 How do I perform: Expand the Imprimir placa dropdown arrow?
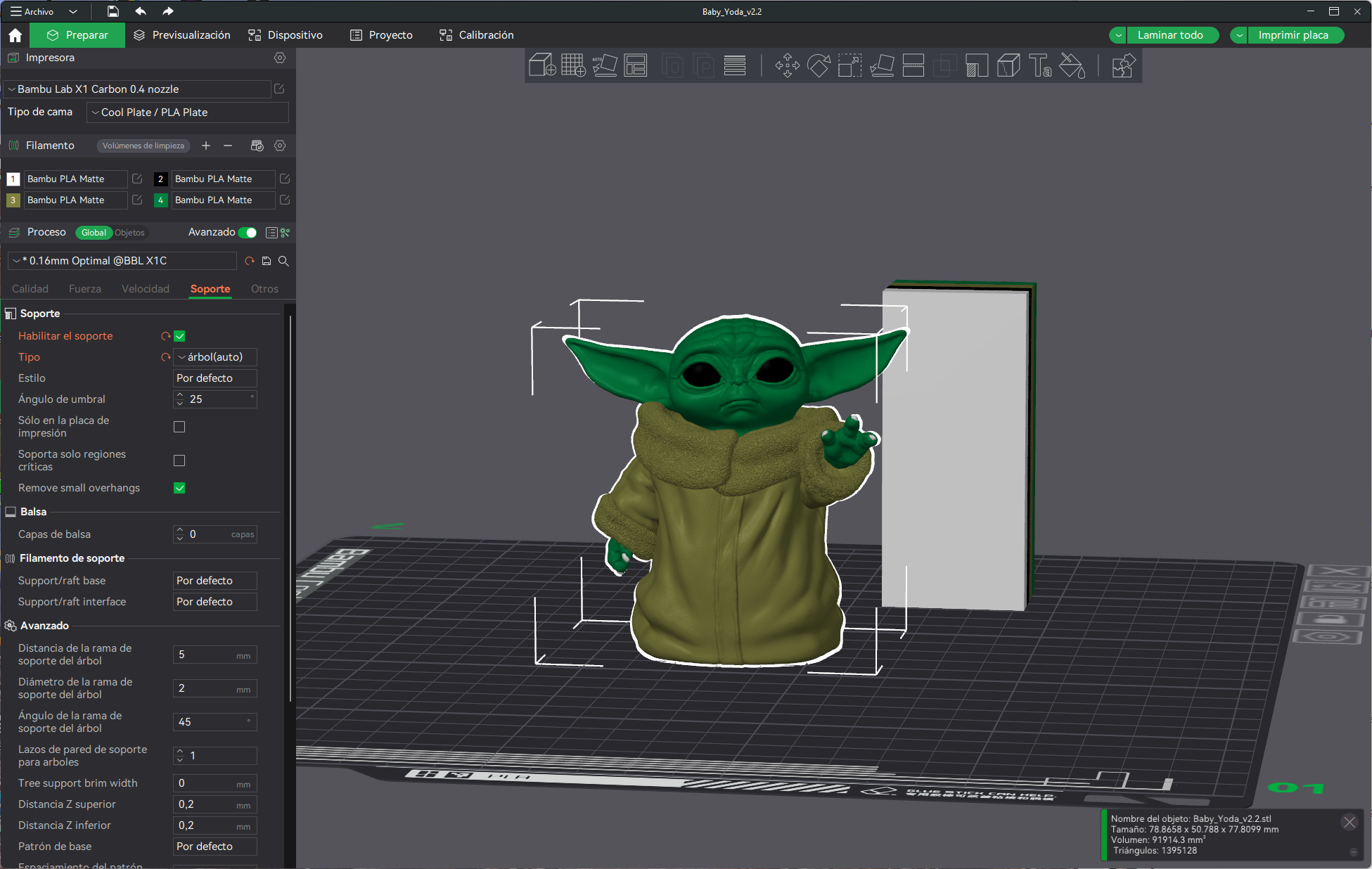click(x=1239, y=35)
